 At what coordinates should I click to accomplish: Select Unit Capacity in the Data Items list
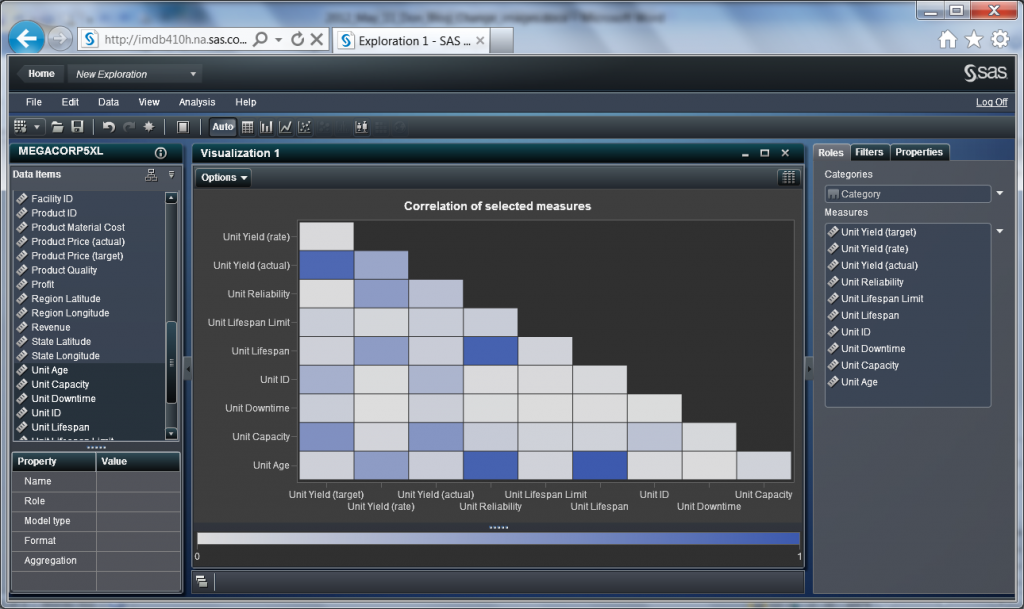click(60, 384)
